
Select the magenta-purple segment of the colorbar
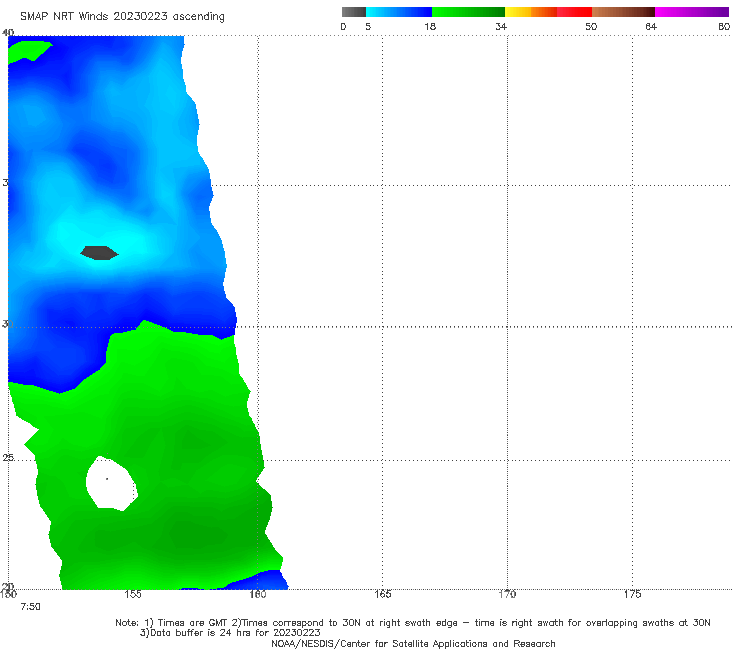tap(692, 12)
